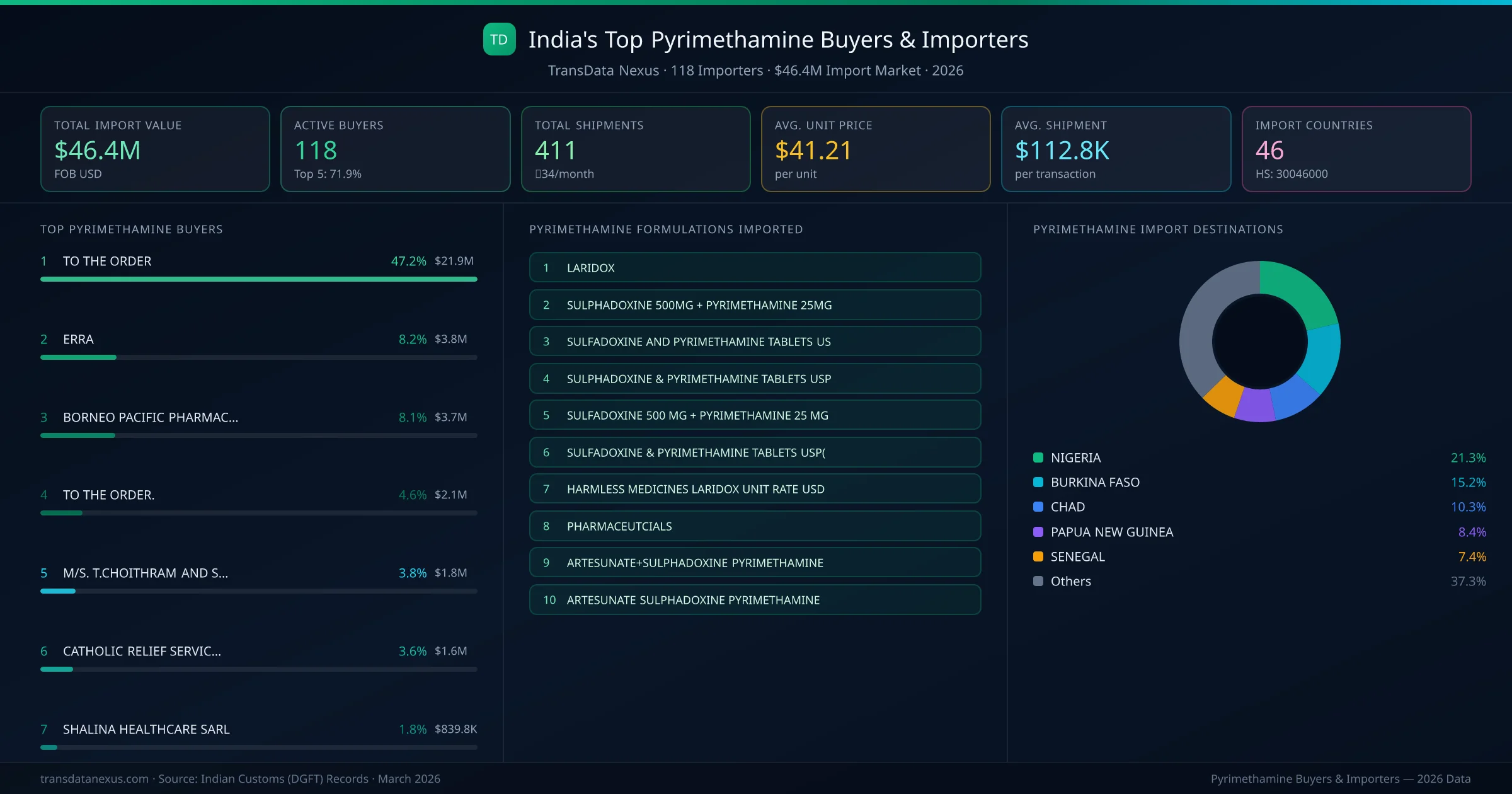Click the TD logo icon in the header
The width and height of the screenshot is (1512, 794).
[x=499, y=39]
